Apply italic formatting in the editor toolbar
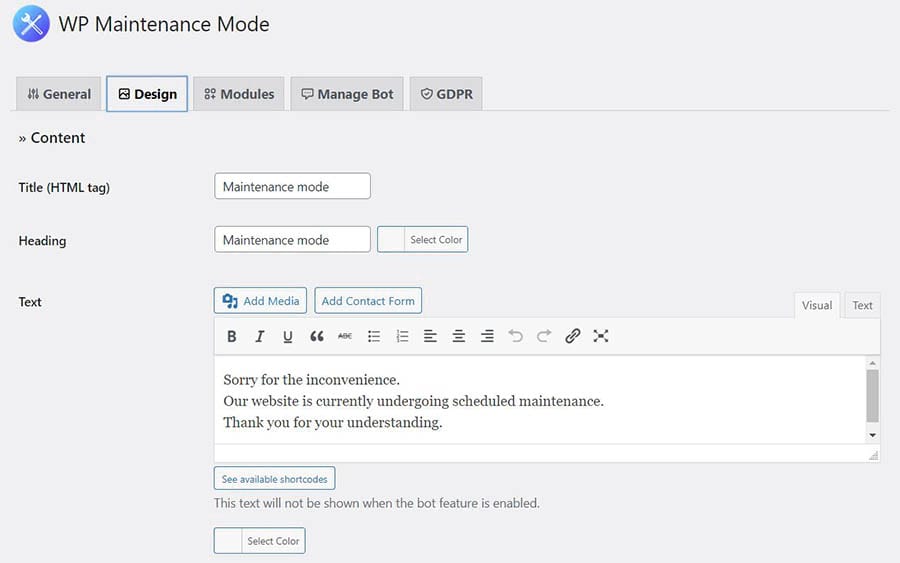Viewport: 900px width, 563px height. pos(260,337)
